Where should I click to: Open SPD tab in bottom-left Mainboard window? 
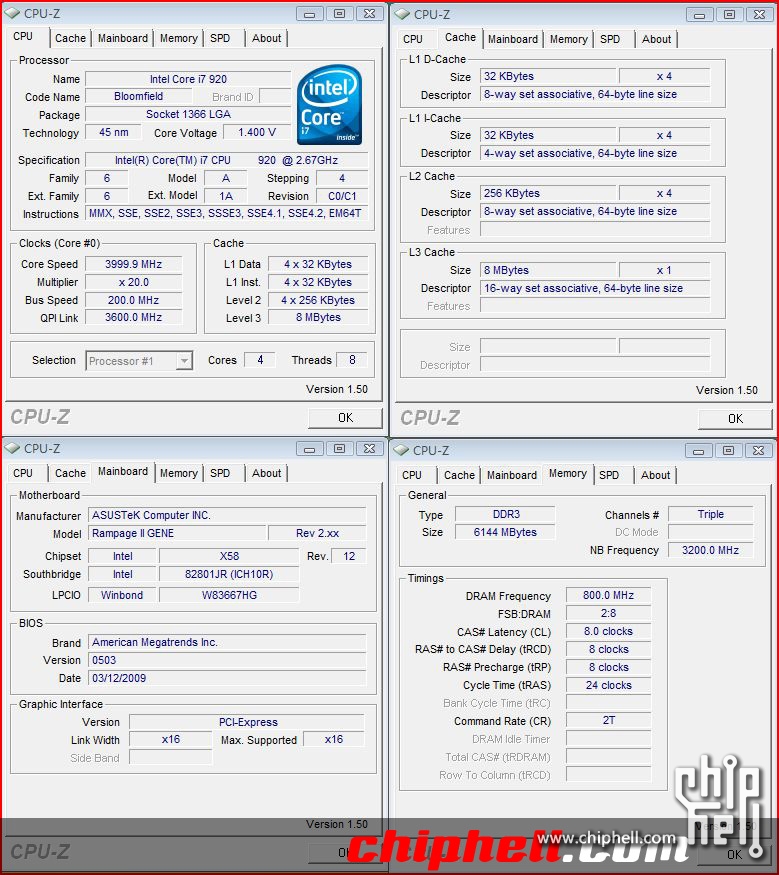point(220,473)
